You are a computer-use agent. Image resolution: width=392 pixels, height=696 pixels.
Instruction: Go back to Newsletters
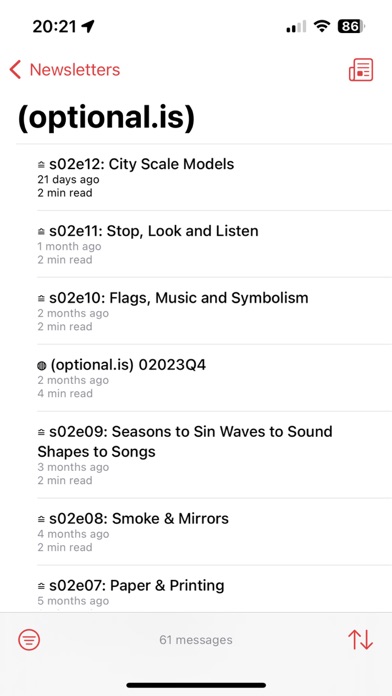pyautogui.click(x=65, y=70)
